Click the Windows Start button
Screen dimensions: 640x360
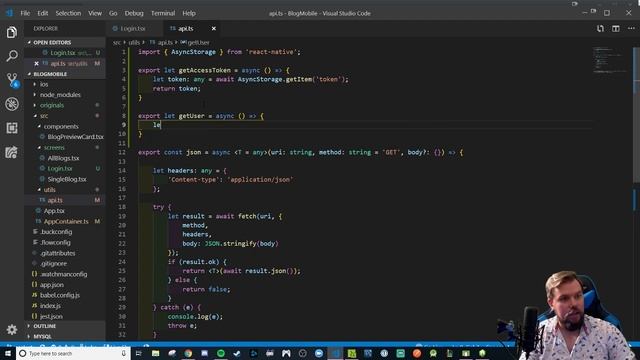8,353
